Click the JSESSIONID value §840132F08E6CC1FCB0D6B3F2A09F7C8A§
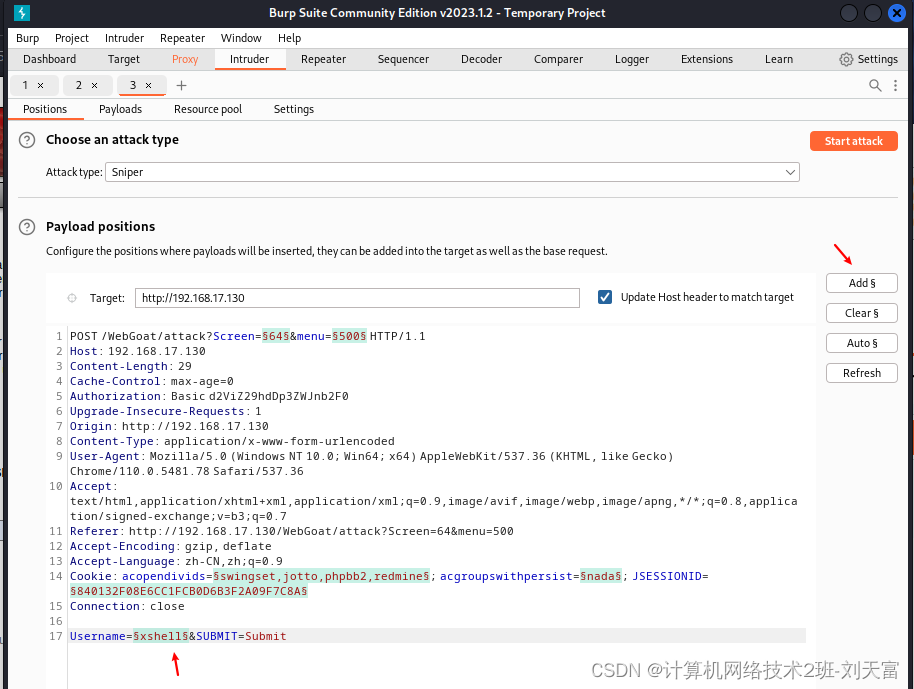The image size is (914, 689). click(188, 591)
